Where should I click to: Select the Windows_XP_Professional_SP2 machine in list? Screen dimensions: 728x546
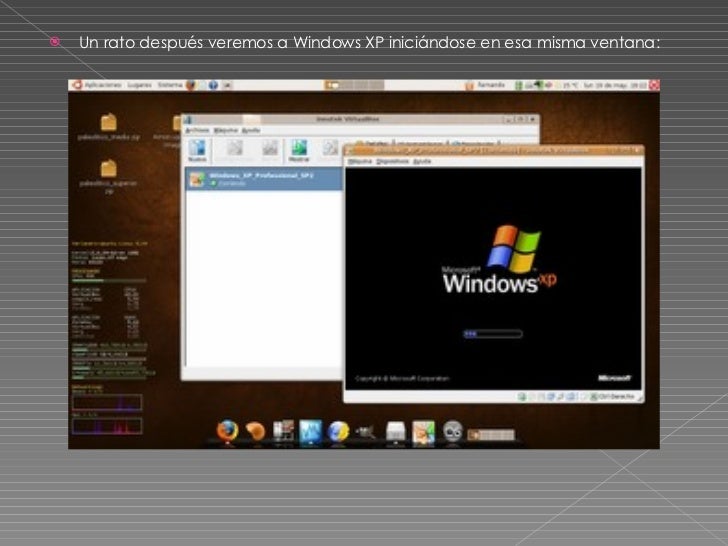point(265,179)
